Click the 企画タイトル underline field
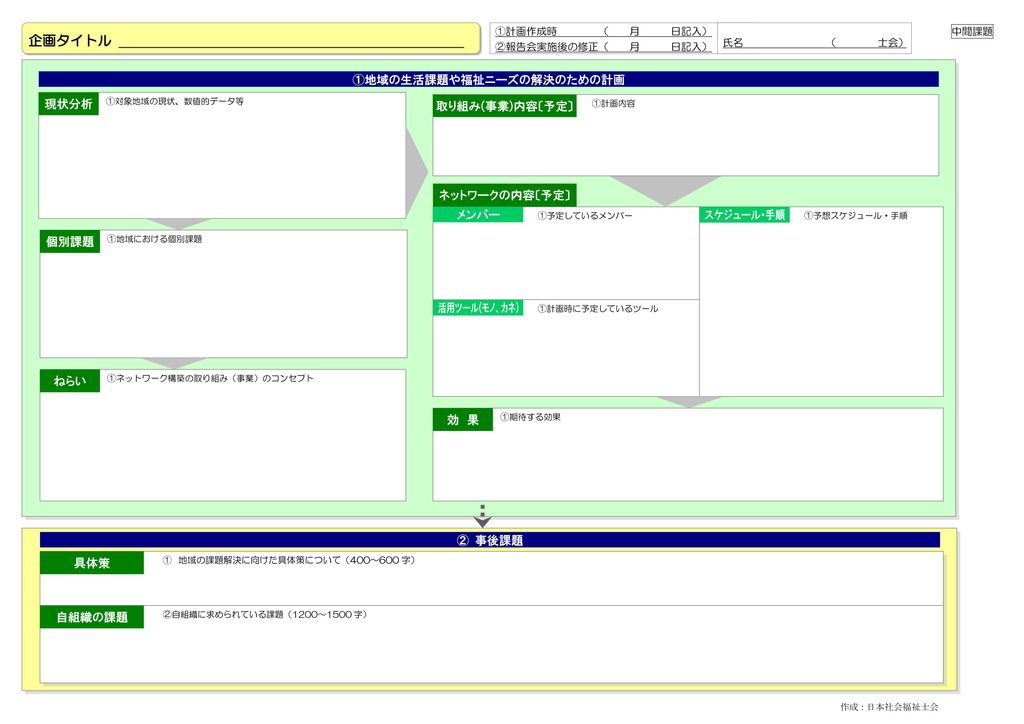The image size is (1024, 724). pos(291,42)
